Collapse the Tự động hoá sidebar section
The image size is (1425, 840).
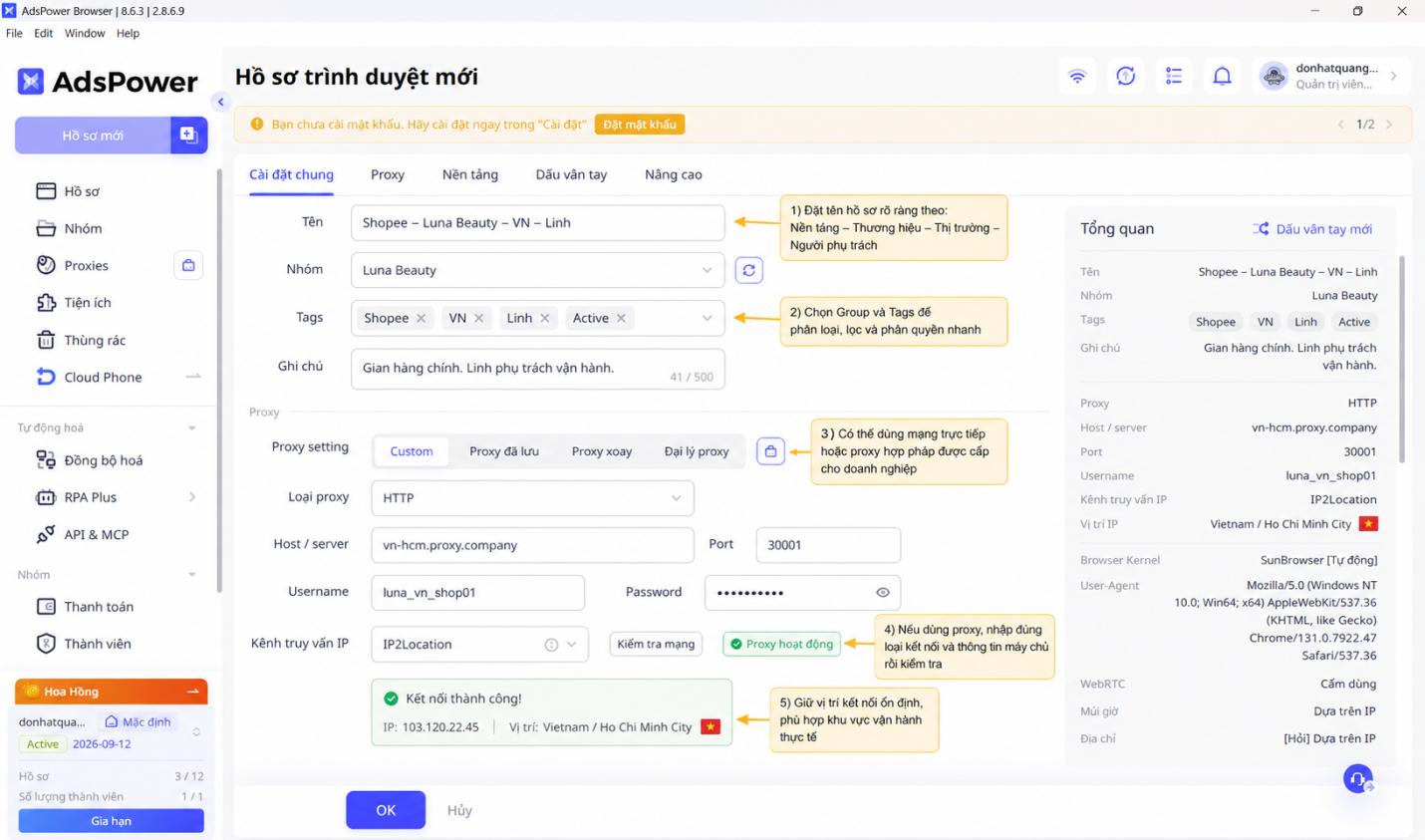(x=192, y=428)
